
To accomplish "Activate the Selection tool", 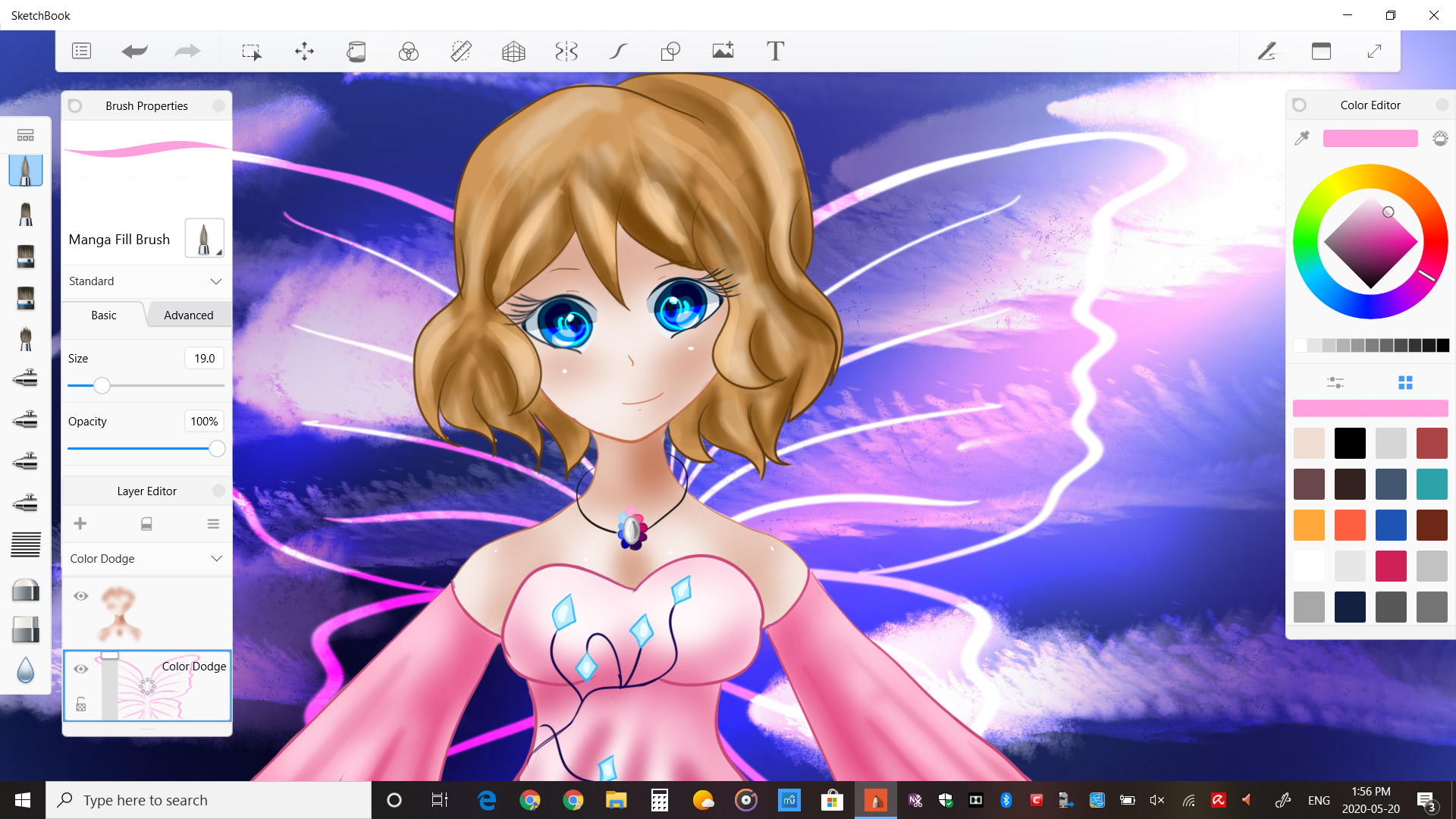I will point(252,52).
